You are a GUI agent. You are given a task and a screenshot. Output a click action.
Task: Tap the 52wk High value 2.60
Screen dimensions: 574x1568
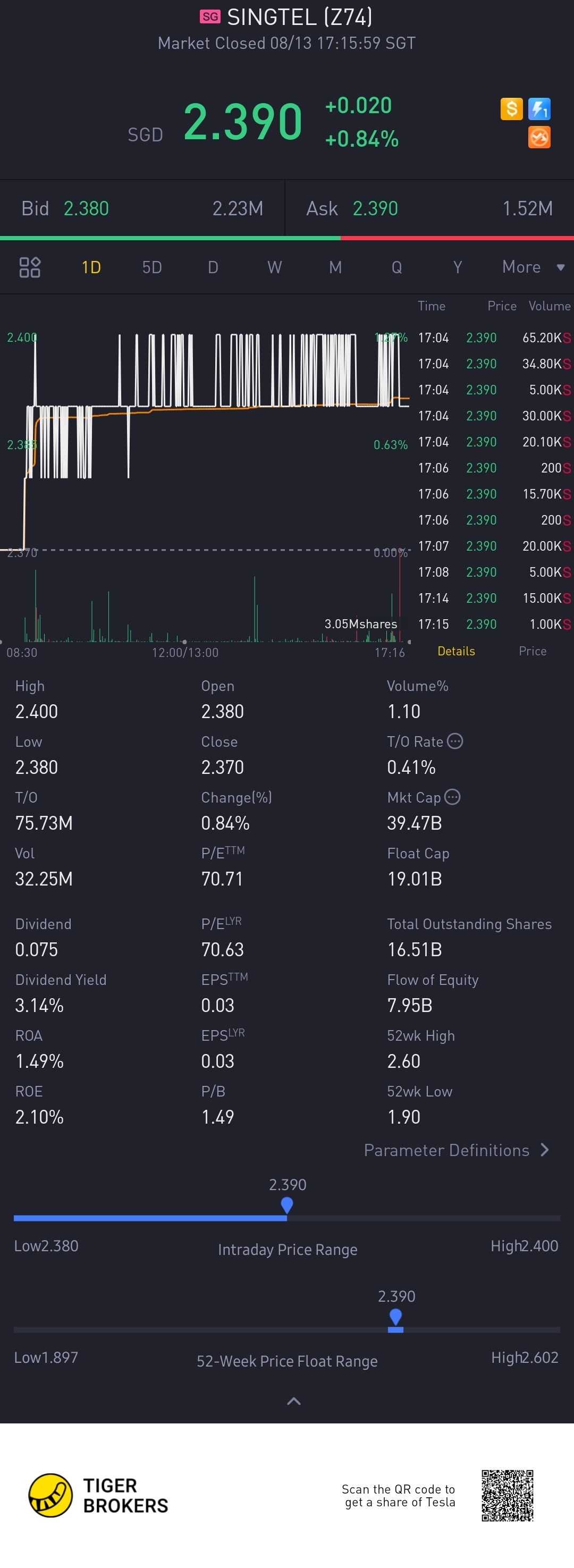pyautogui.click(x=403, y=1061)
